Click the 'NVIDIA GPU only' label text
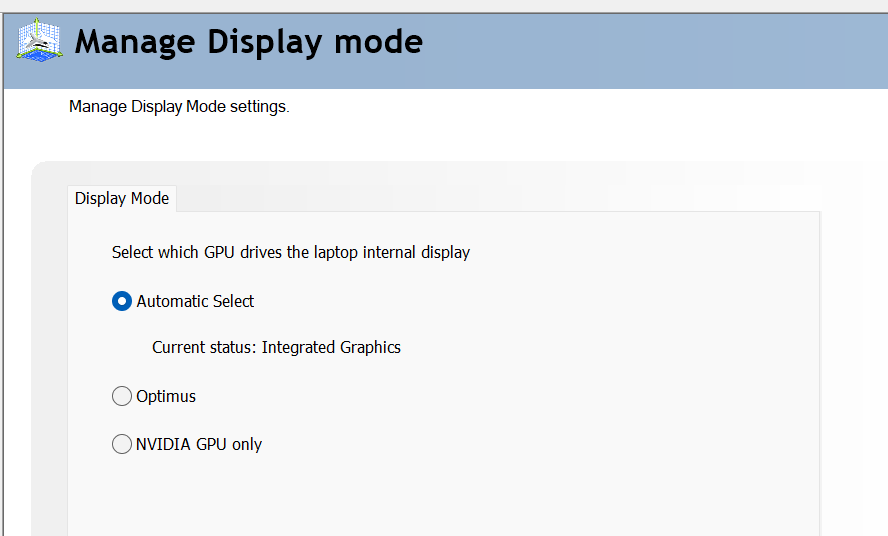The height and width of the screenshot is (536, 888). 199,444
